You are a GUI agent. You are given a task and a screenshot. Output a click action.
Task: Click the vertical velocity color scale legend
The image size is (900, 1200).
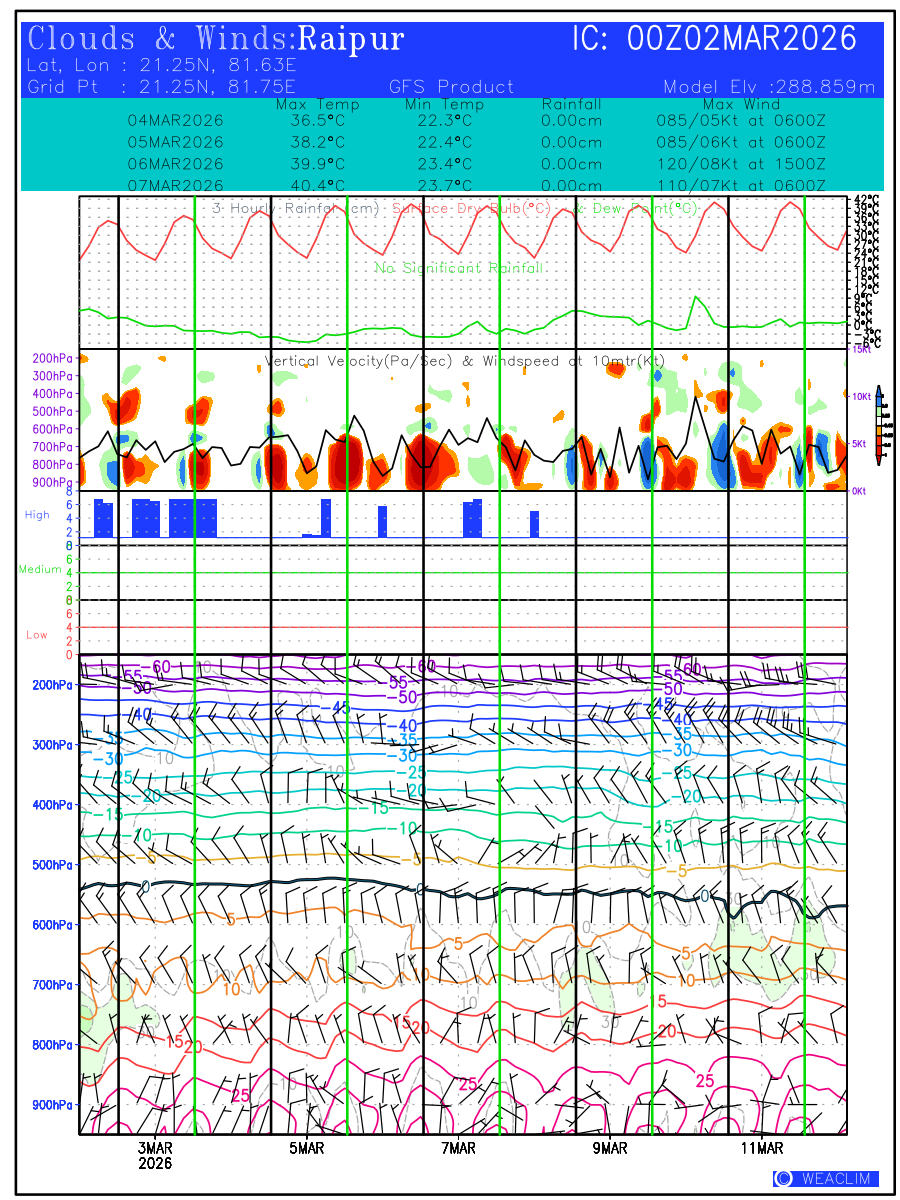[x=878, y=425]
